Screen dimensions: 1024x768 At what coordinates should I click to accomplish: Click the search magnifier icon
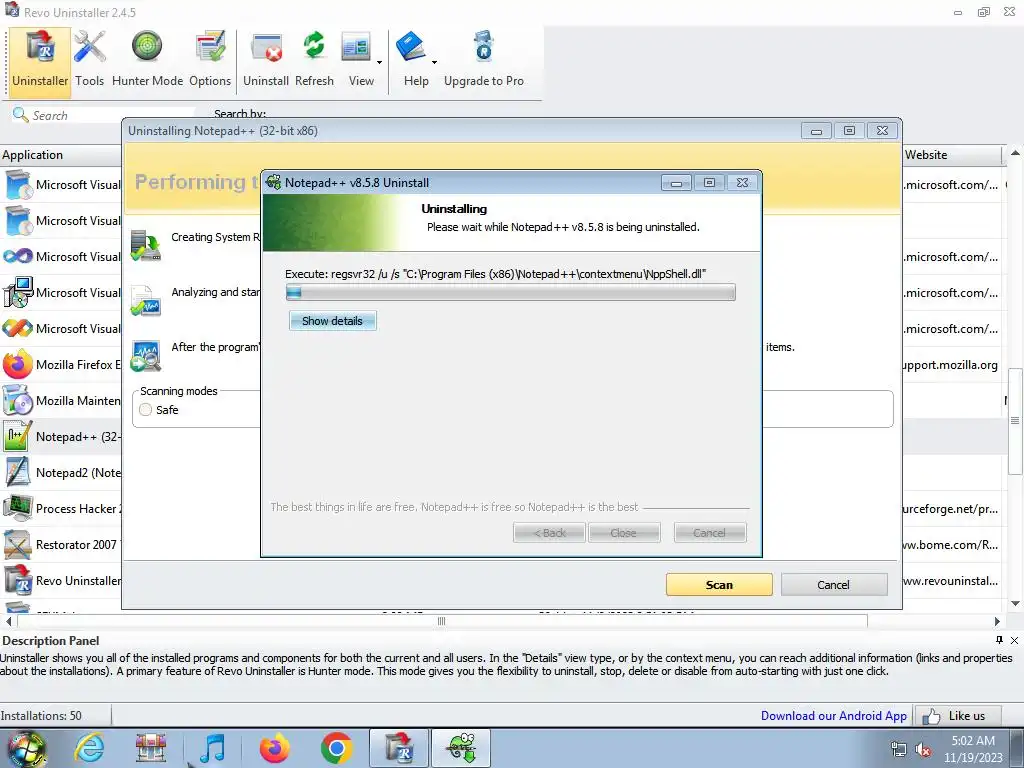coord(20,115)
